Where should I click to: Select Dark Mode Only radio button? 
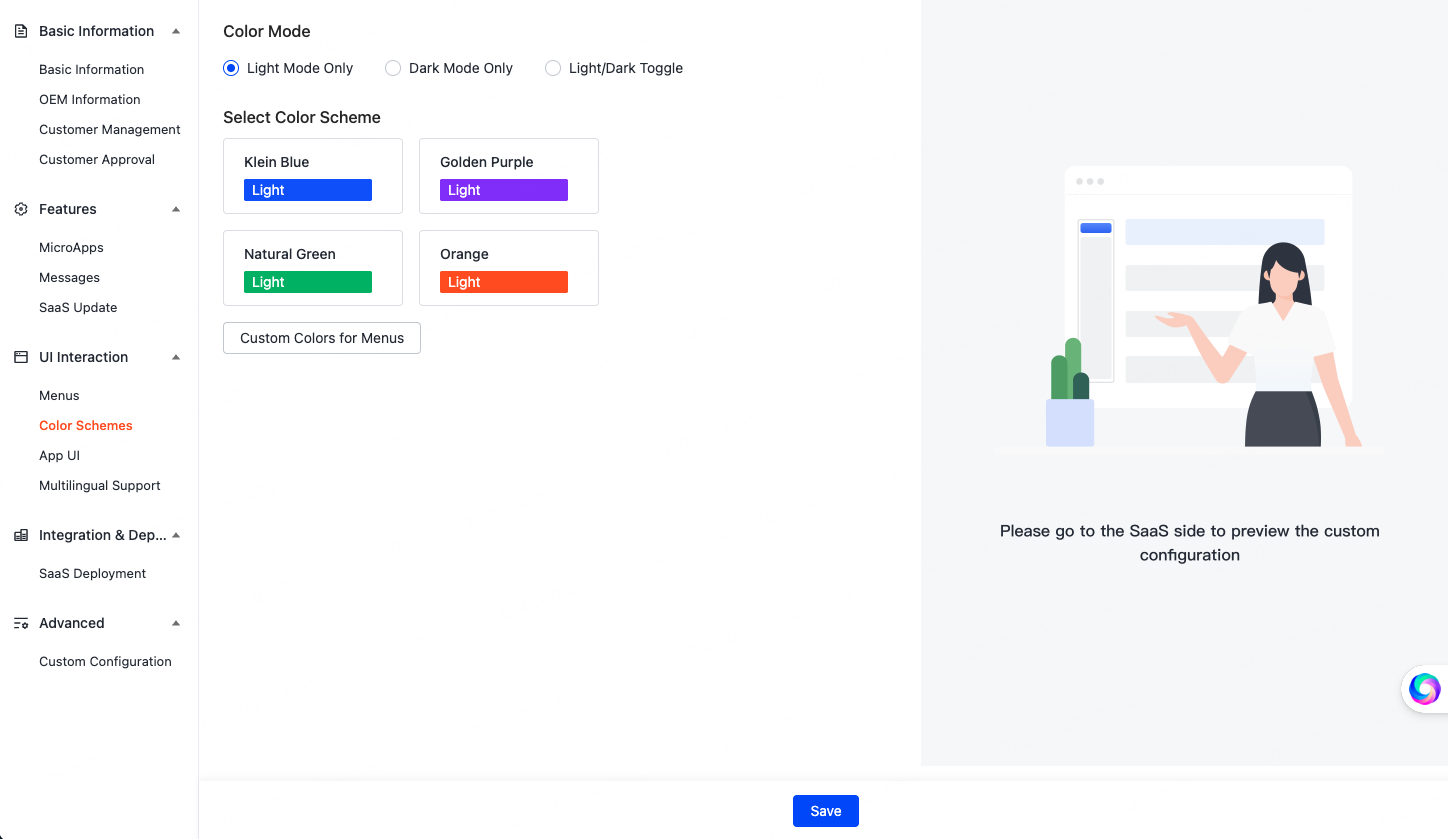point(393,68)
